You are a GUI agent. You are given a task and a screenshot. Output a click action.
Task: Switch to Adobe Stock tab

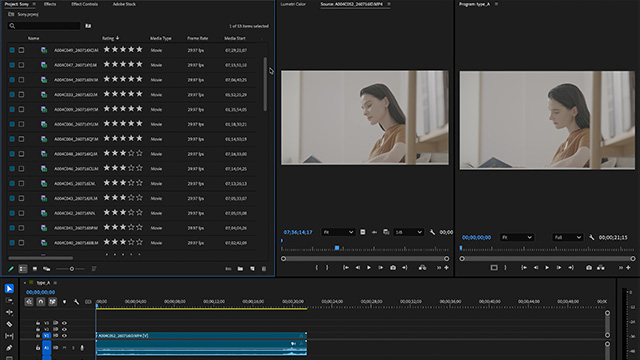pyautogui.click(x=124, y=4)
